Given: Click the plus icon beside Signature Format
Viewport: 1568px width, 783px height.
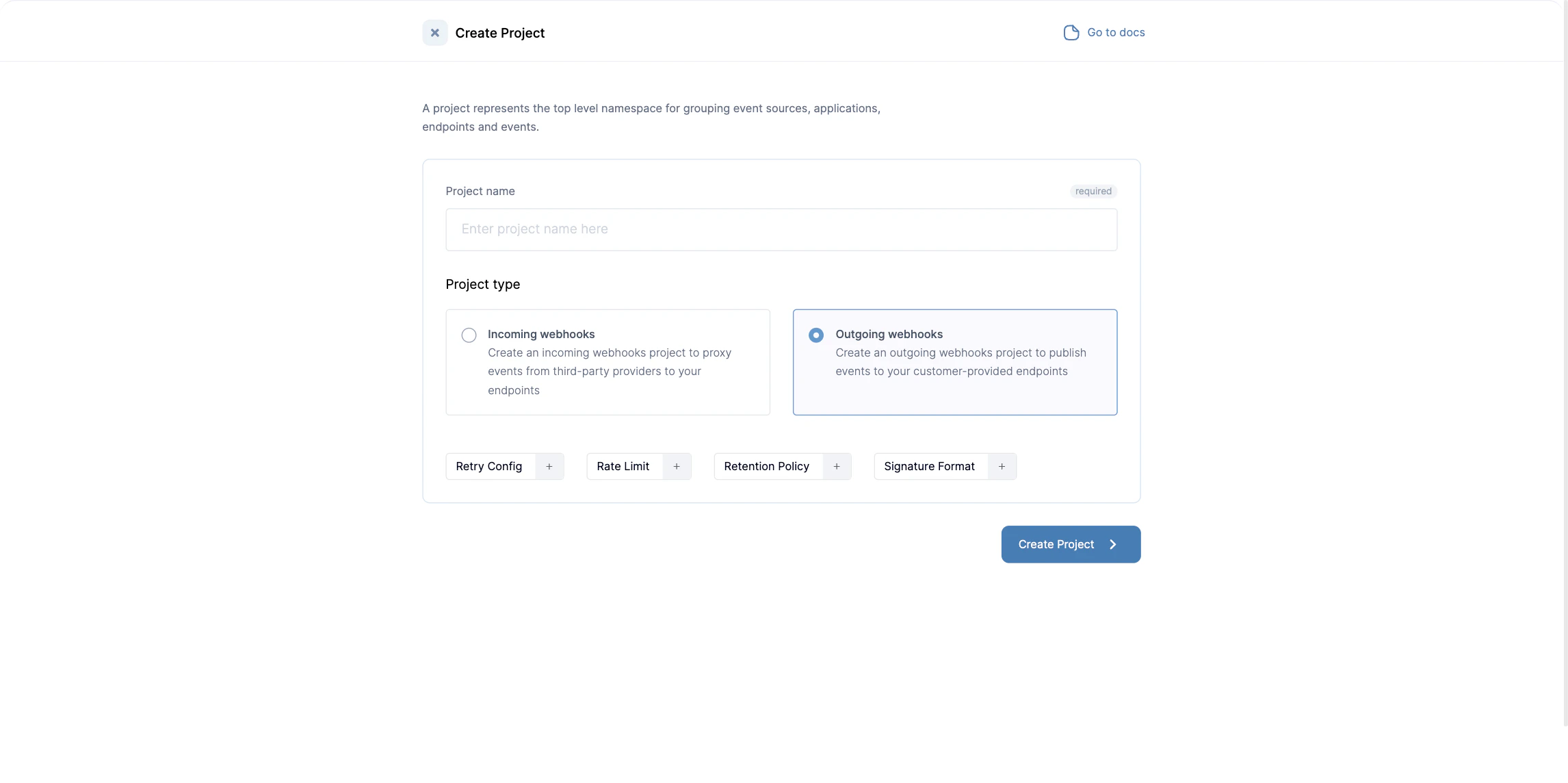Looking at the screenshot, I should [1002, 466].
